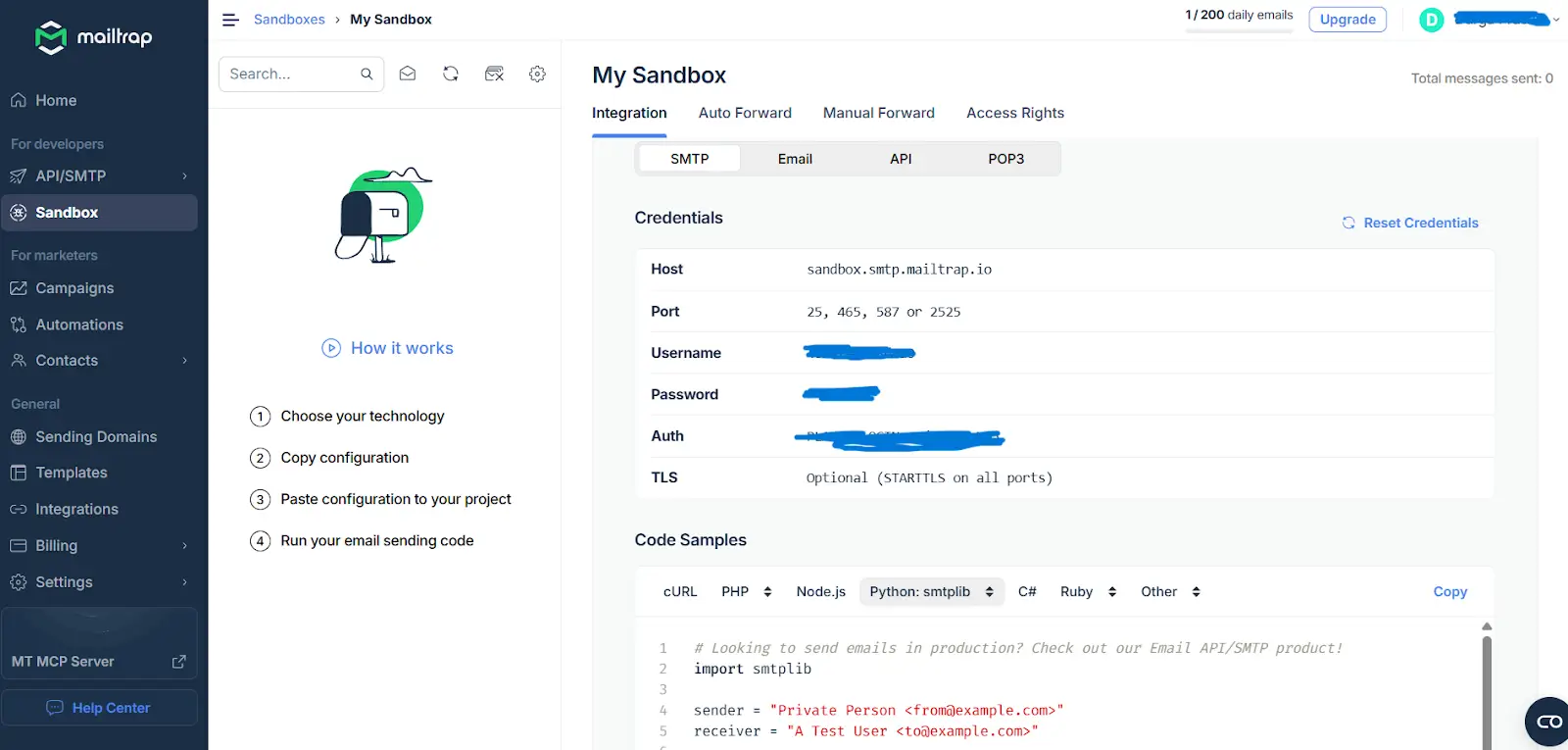Image resolution: width=1568 pixels, height=750 pixels.
Task: Click the clear inbox icon
Action: 494,74
